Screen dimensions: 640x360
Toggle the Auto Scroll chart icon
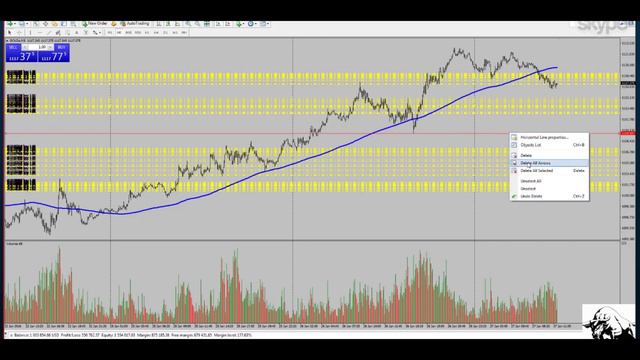218,24
